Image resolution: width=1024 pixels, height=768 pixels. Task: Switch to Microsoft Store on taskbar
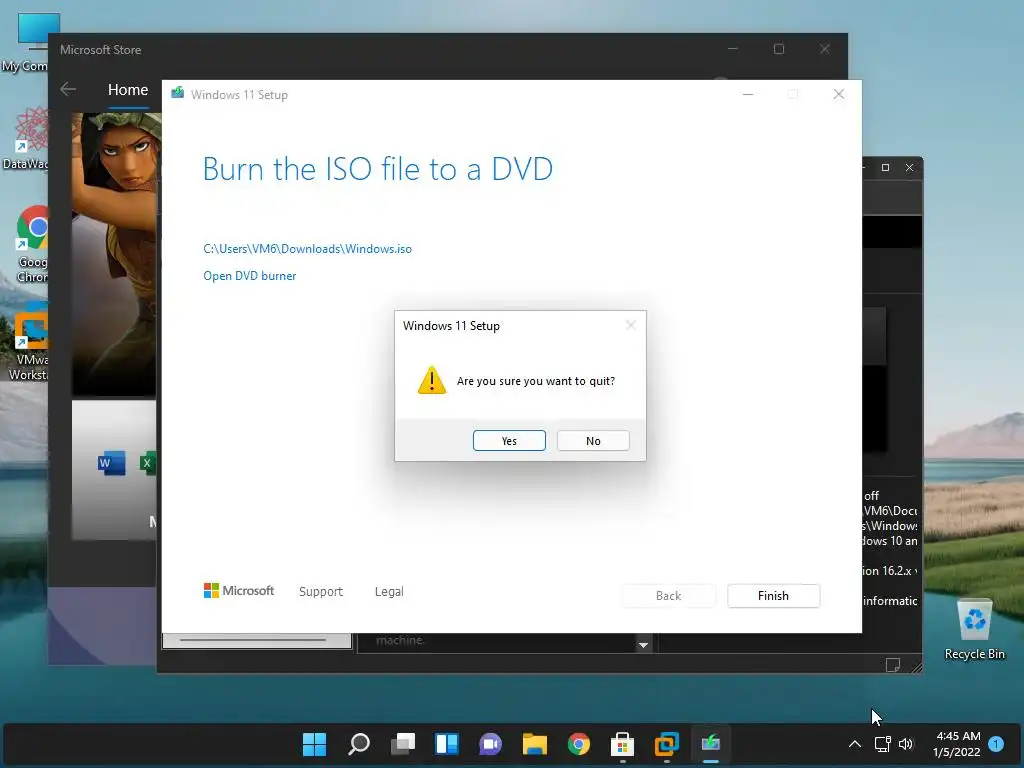(x=622, y=744)
